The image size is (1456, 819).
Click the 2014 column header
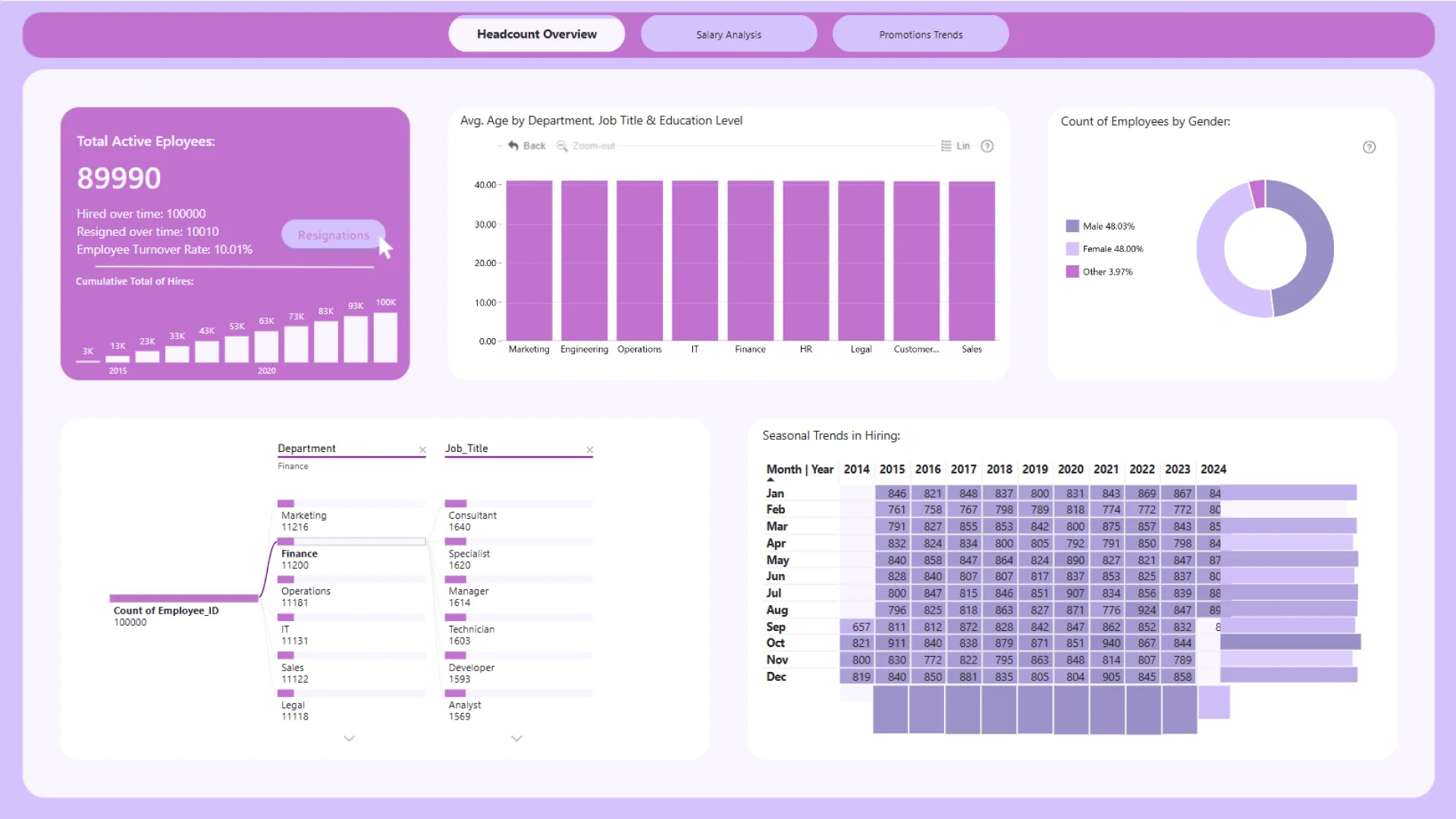coord(856,469)
